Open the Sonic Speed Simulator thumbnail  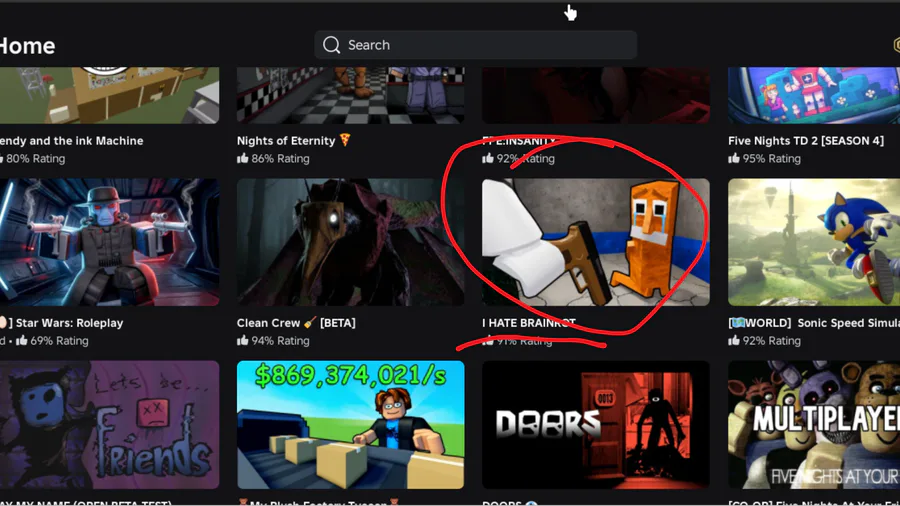(814, 242)
